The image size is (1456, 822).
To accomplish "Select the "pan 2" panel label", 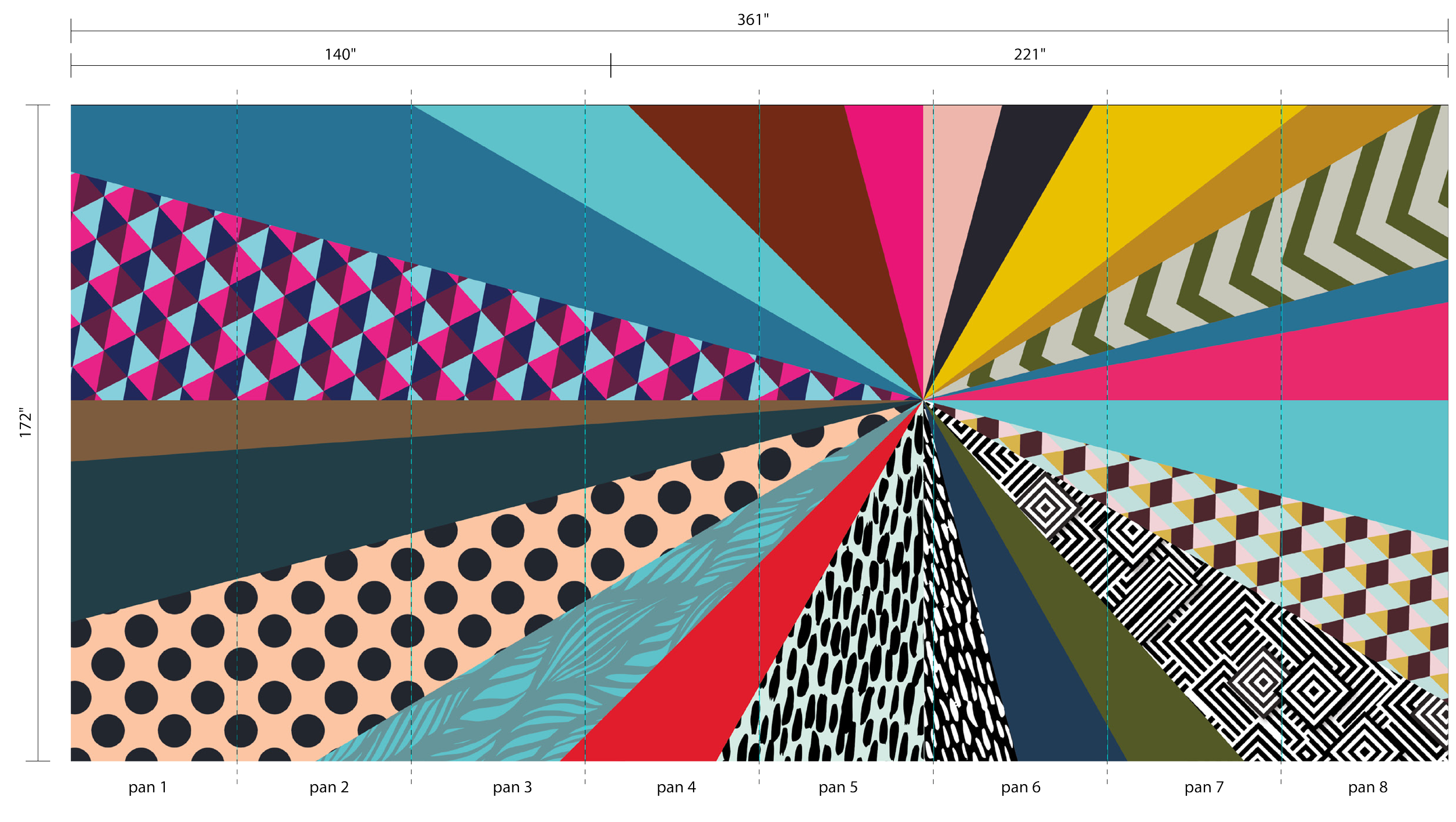I will [x=329, y=788].
